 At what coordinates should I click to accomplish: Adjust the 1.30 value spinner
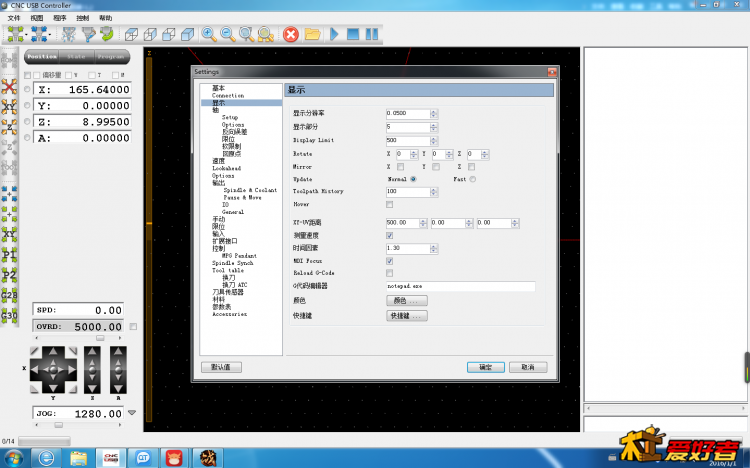pos(433,248)
